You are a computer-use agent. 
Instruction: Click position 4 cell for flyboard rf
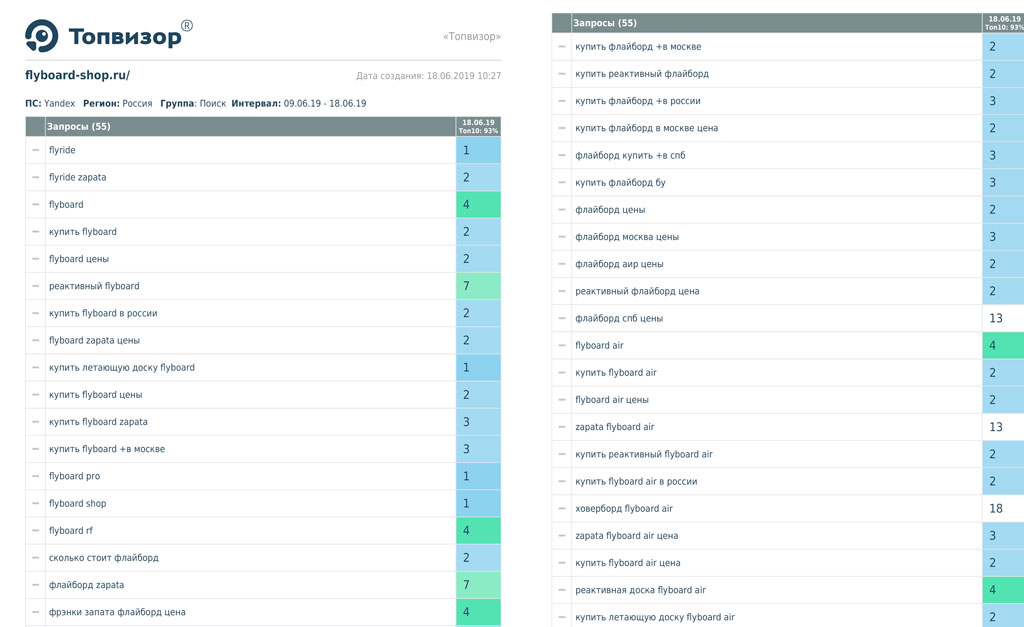[478, 530]
